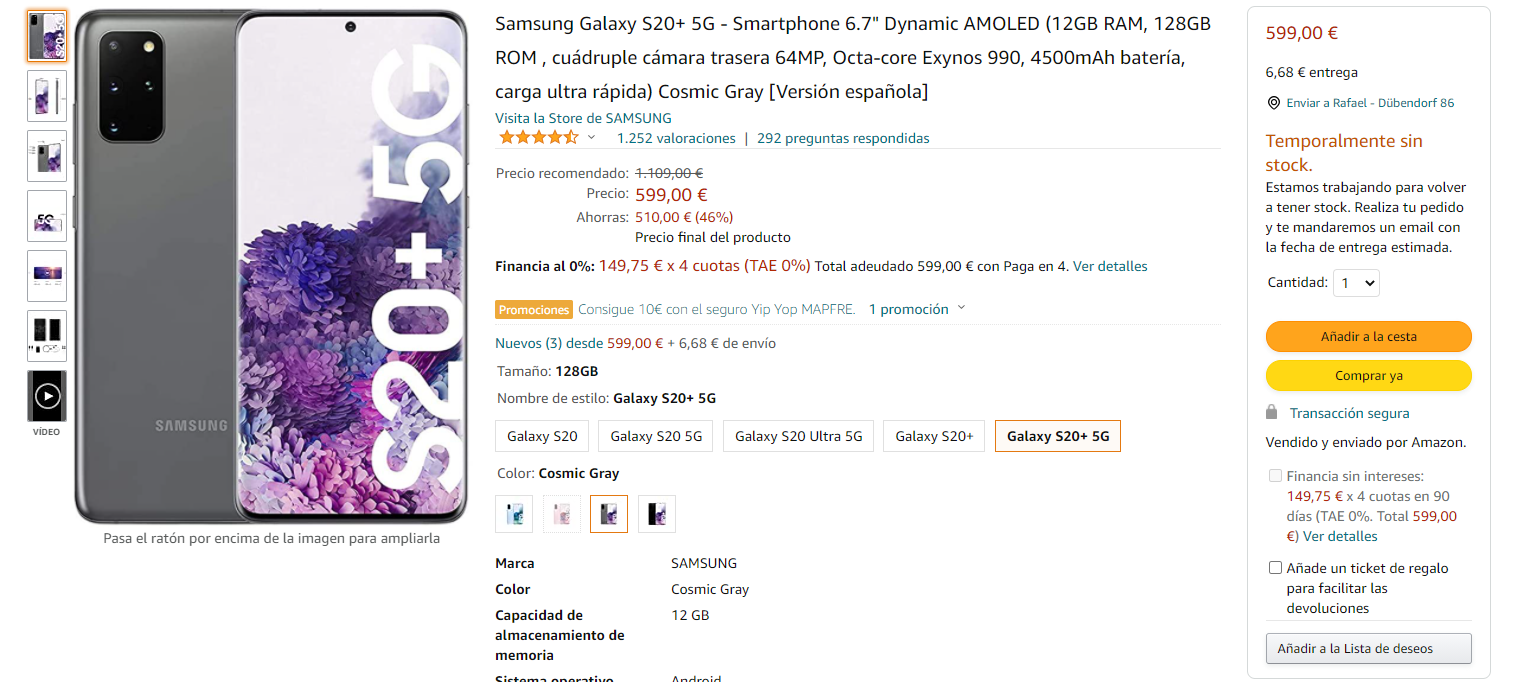Add item to 'Lista de deseos'
This screenshot has width=1515, height=682.
[1368, 649]
